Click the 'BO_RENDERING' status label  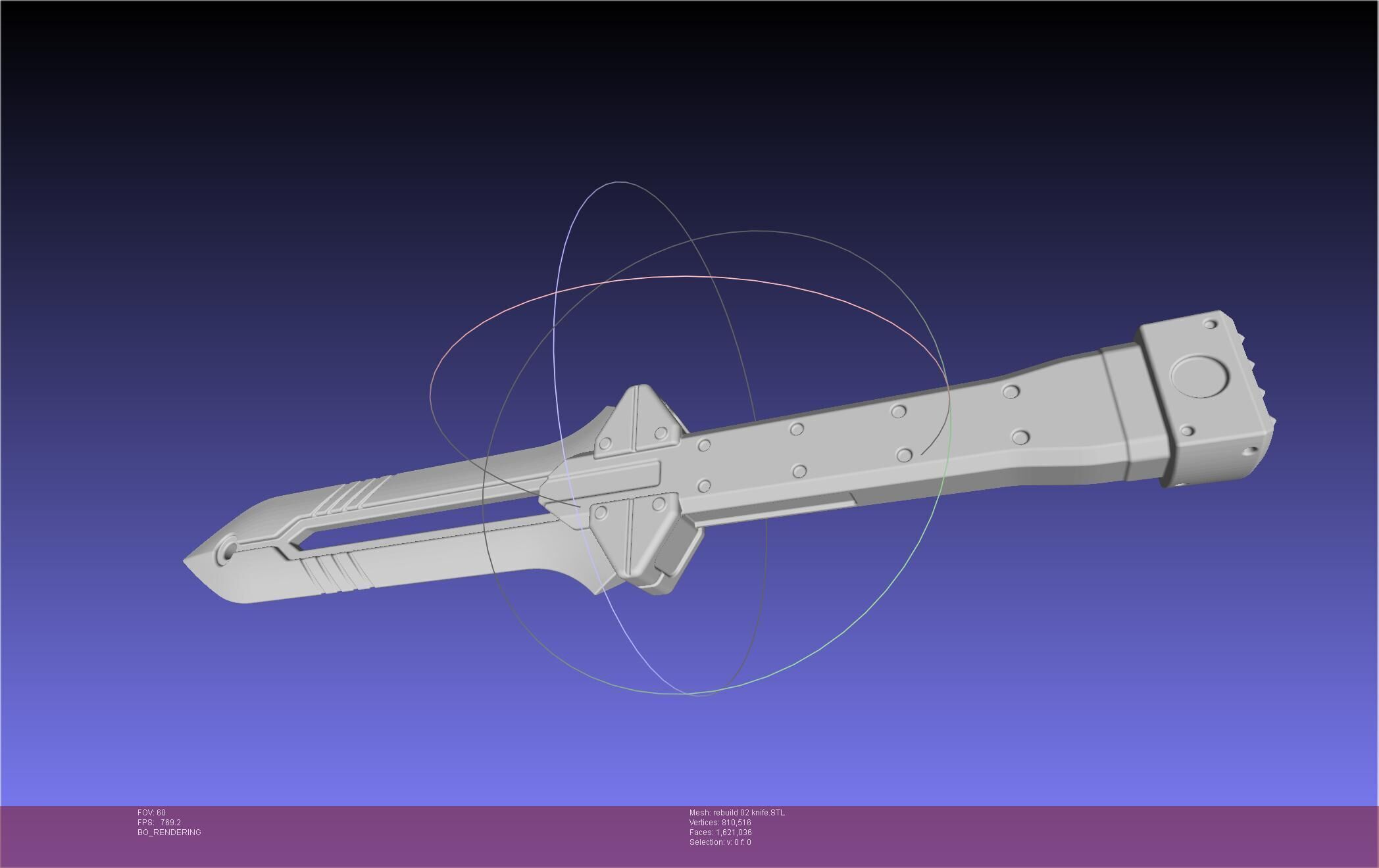169,832
